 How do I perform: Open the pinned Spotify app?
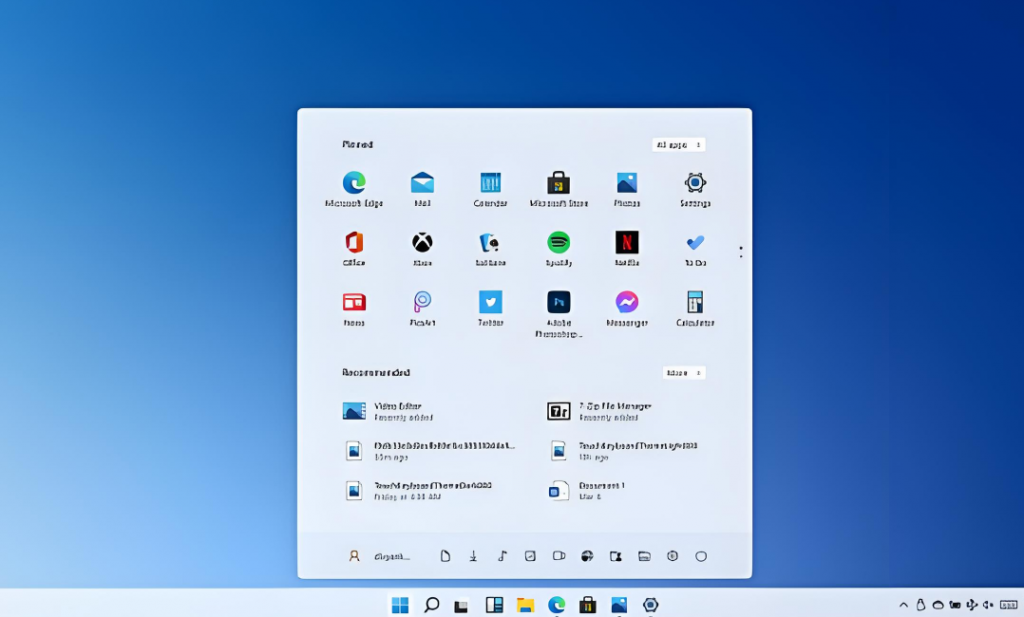click(x=558, y=243)
